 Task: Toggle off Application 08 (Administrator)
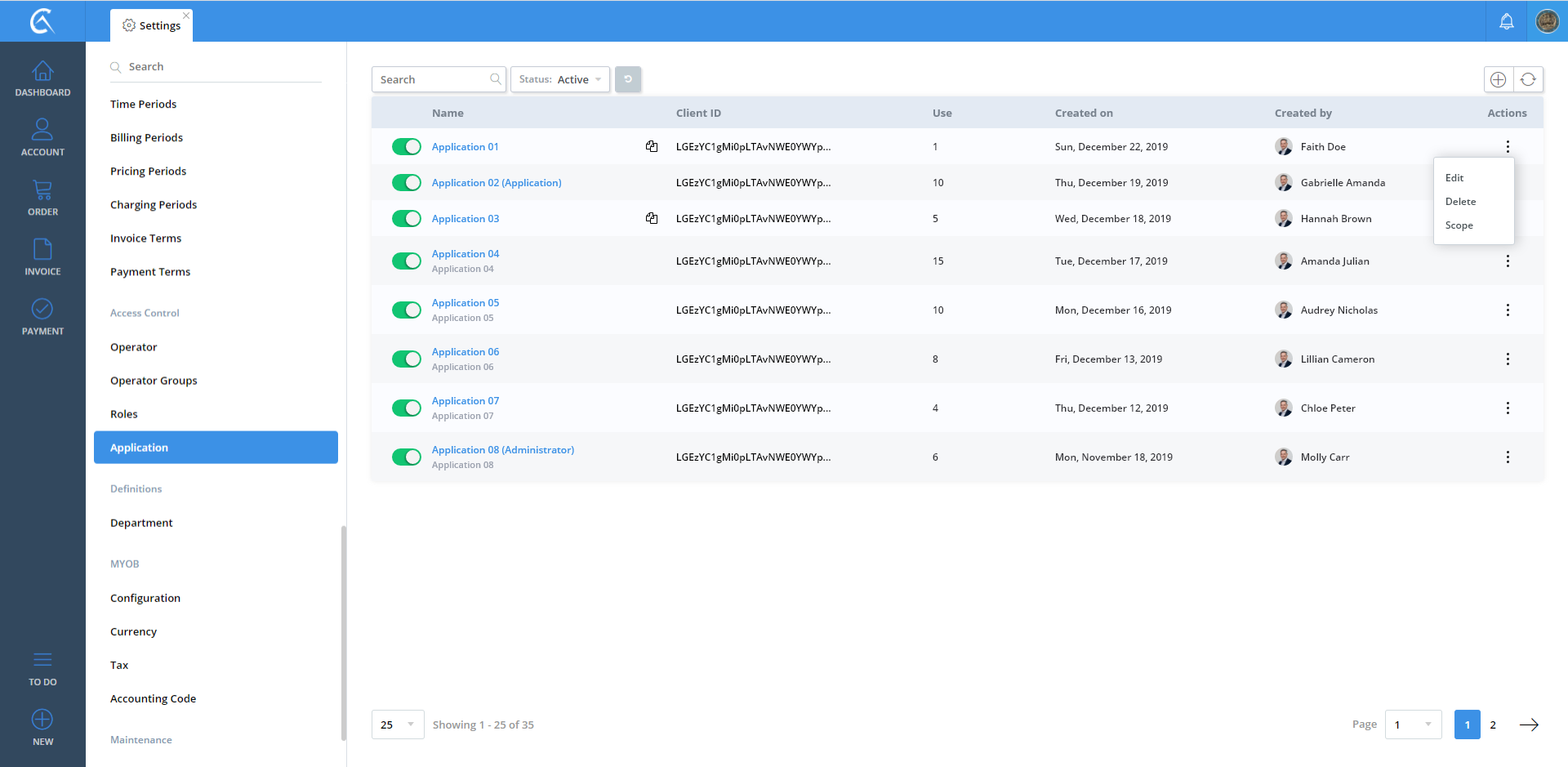(x=406, y=457)
